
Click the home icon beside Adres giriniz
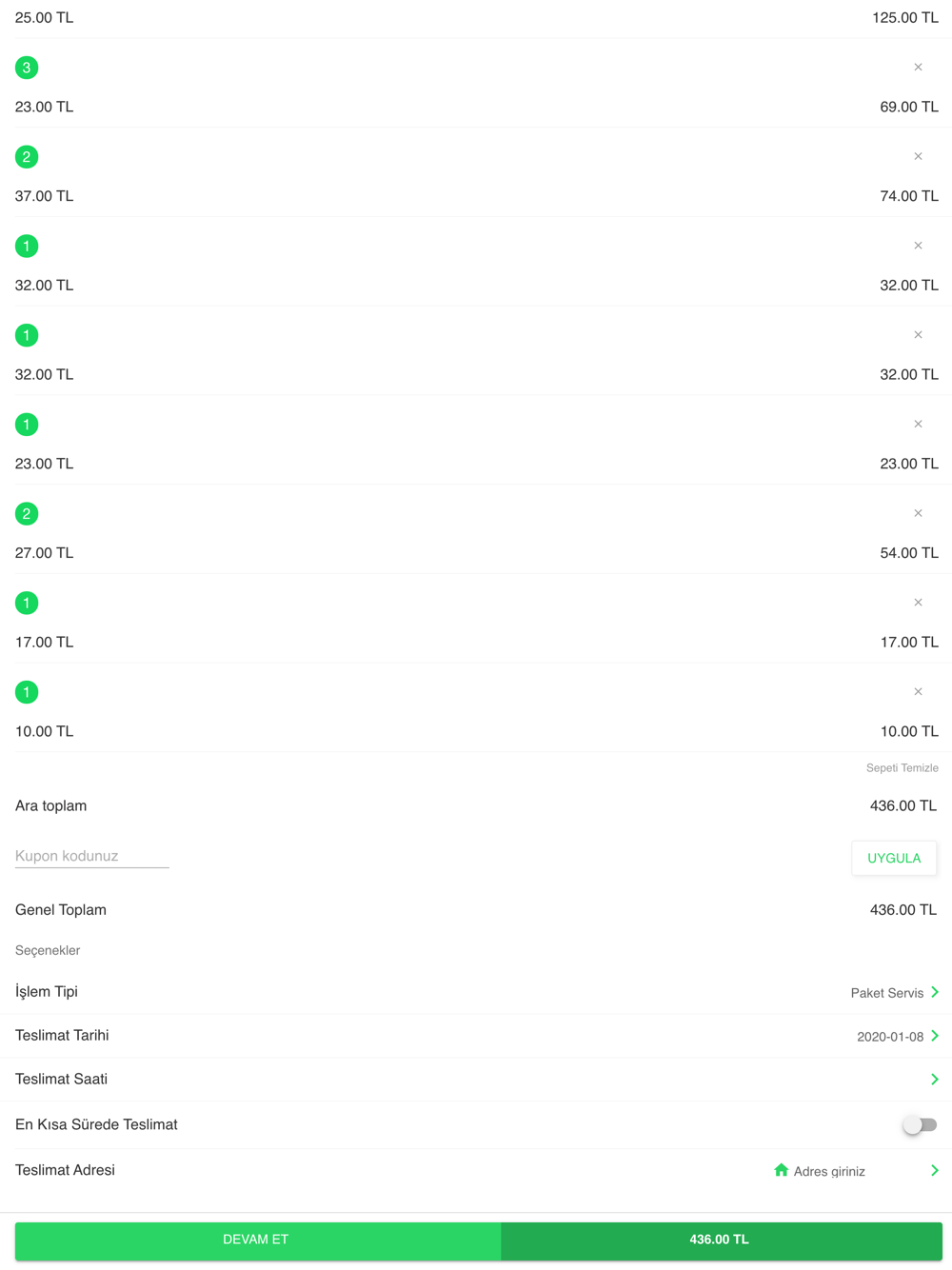(x=781, y=1170)
